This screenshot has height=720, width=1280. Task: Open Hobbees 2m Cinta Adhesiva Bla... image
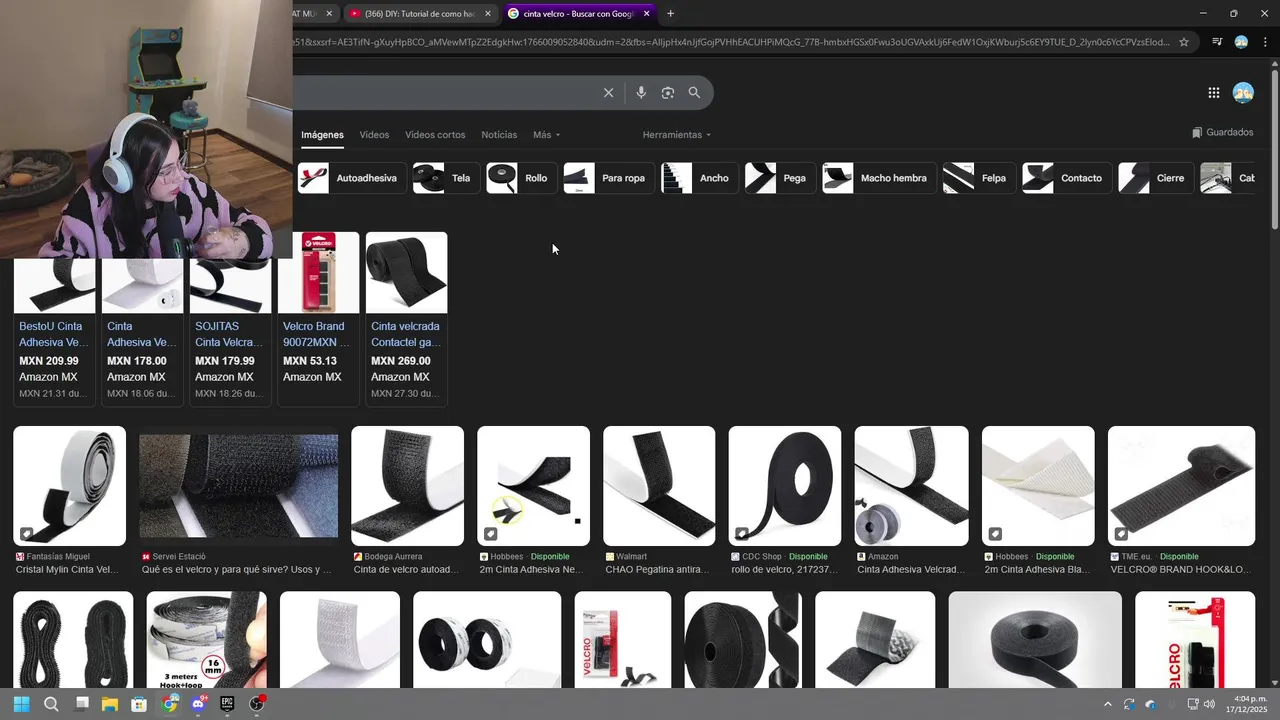(1038, 486)
